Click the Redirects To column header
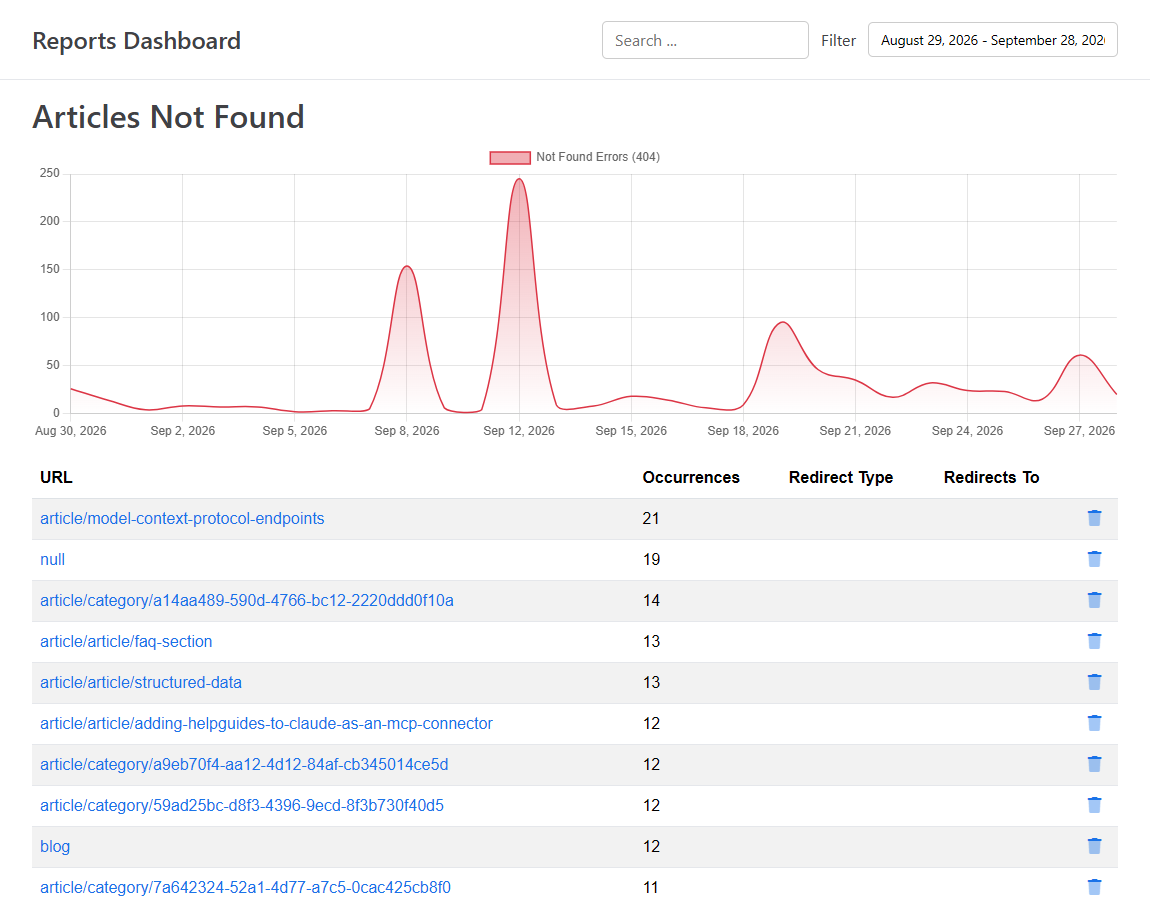The height and width of the screenshot is (900, 1150). tap(991, 478)
